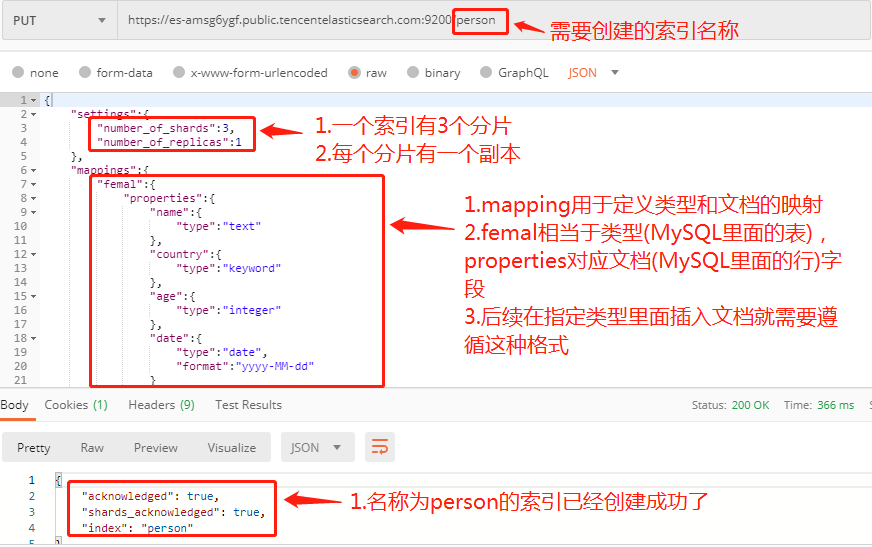The width and height of the screenshot is (872, 547).
Task: Select the none body option
Action: pyautogui.click(x=35, y=72)
